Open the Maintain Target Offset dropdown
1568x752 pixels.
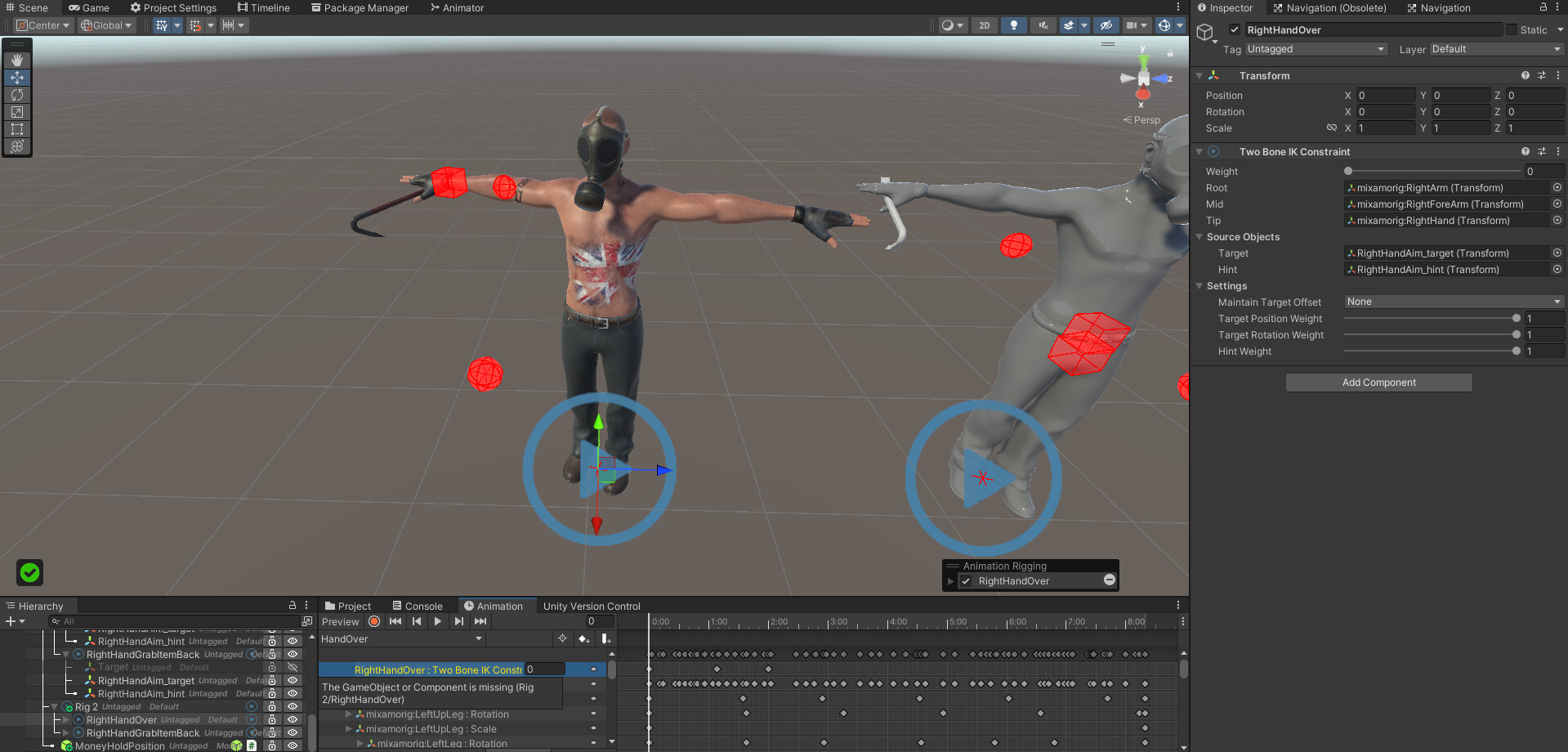(x=1453, y=301)
